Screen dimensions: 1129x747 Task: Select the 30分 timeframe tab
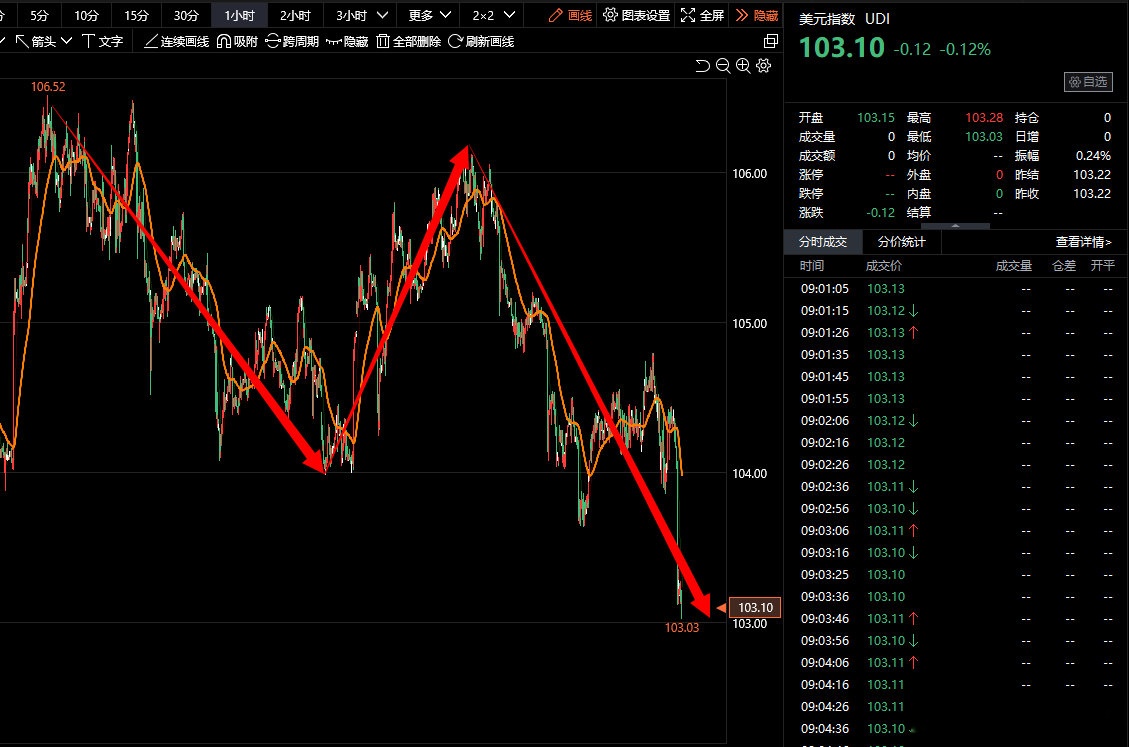click(x=186, y=15)
